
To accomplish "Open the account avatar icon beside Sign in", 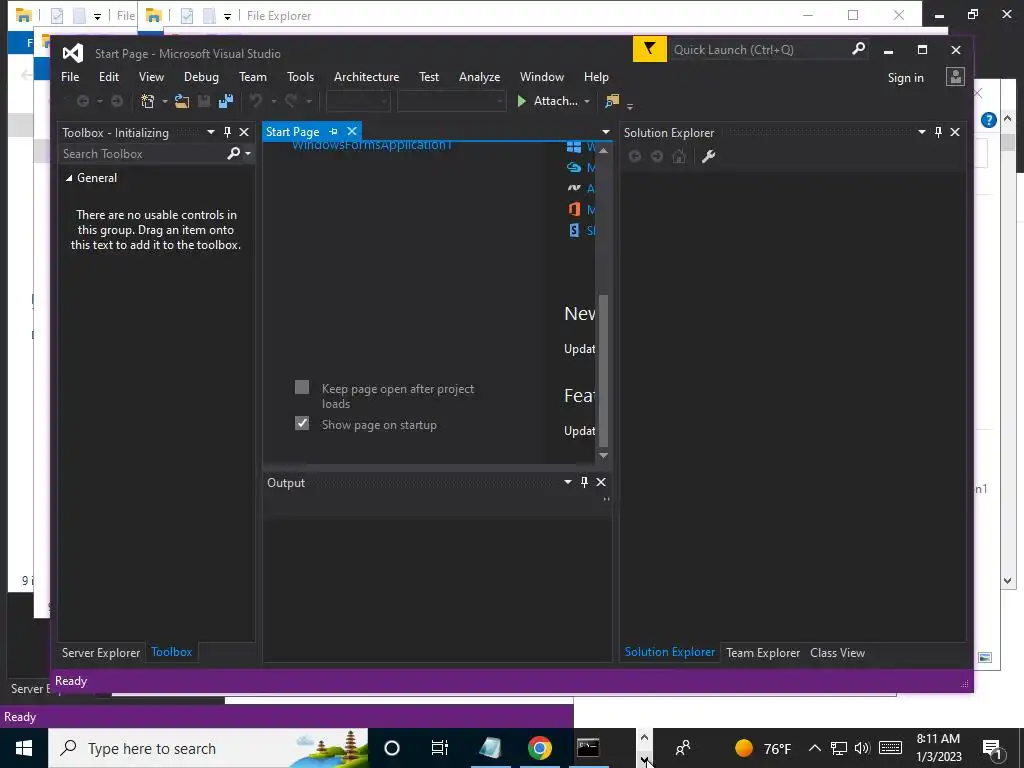I will [955, 77].
